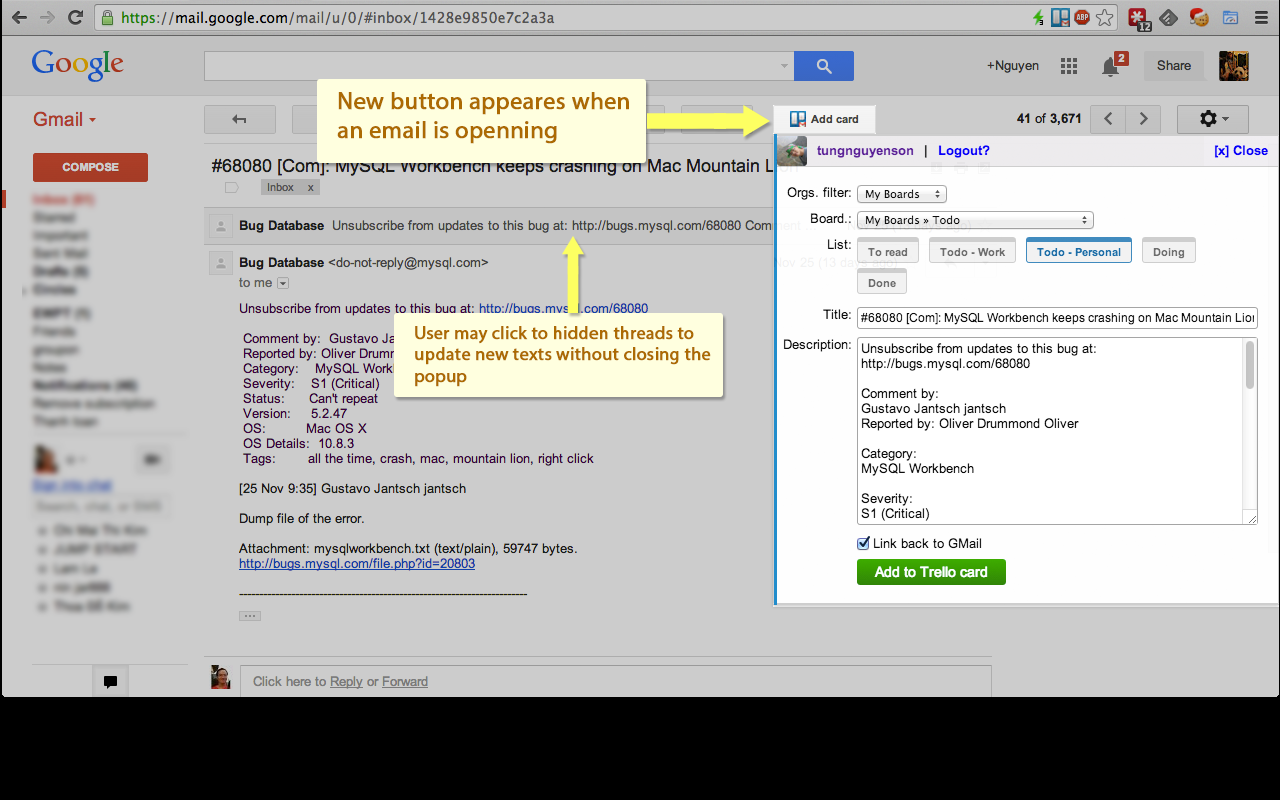Click the Add to Trello card button
The width and height of the screenshot is (1280, 800).
coord(931,573)
